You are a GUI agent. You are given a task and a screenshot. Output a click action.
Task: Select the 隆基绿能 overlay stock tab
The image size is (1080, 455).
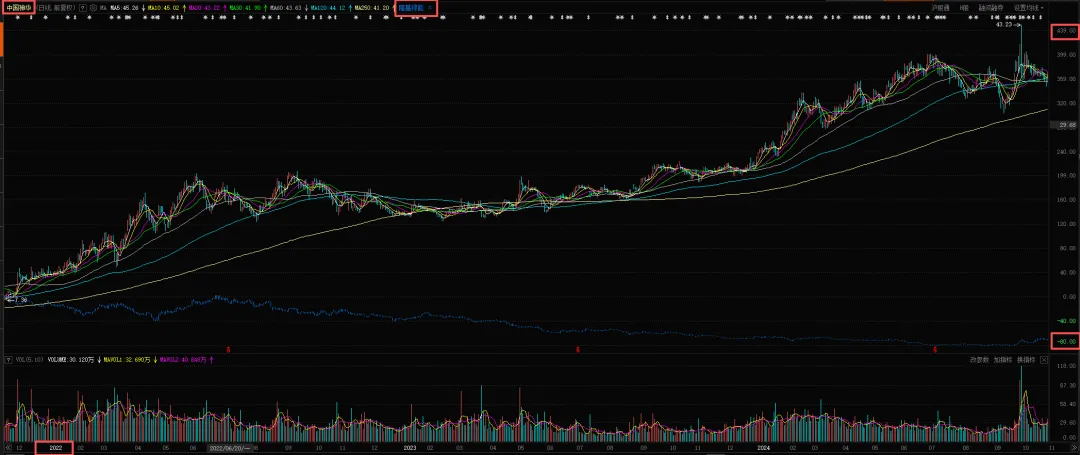tap(411, 8)
